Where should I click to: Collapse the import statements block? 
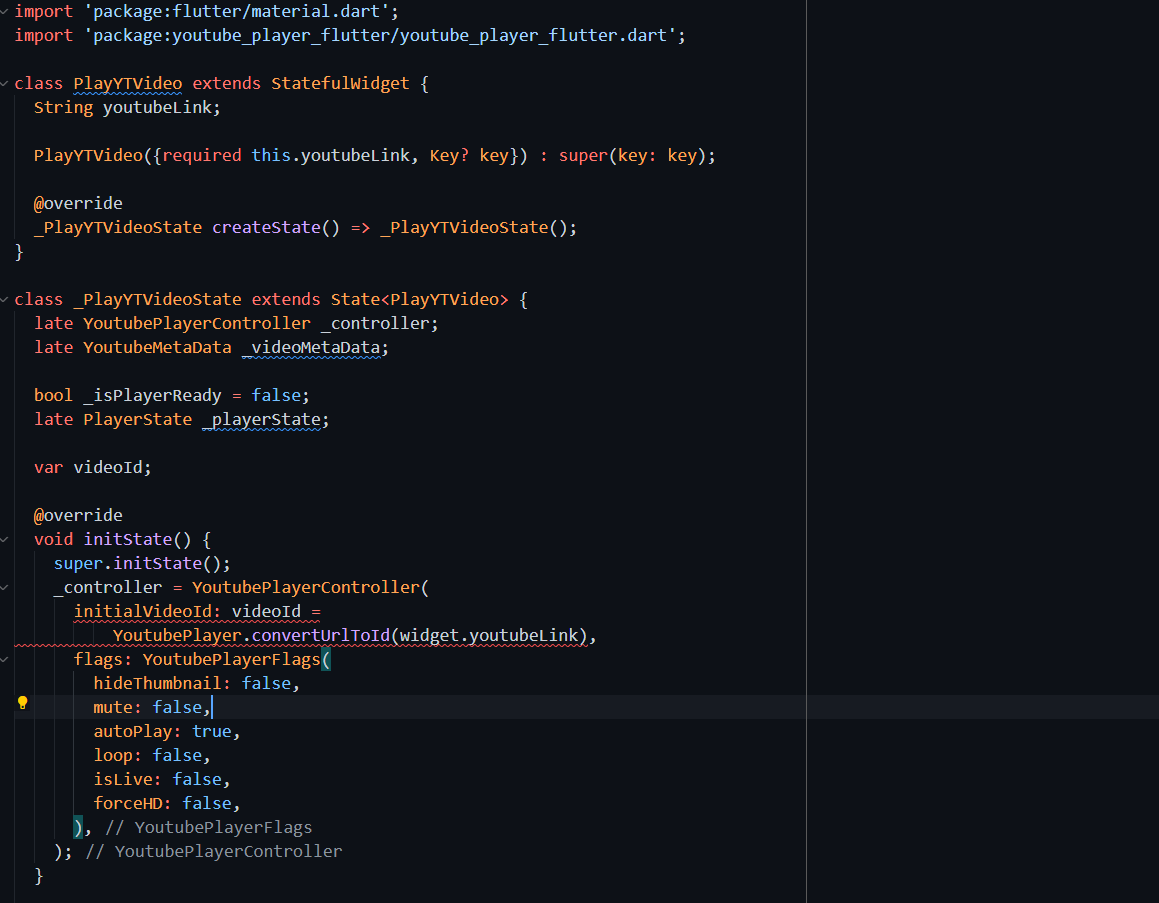click(6, 11)
